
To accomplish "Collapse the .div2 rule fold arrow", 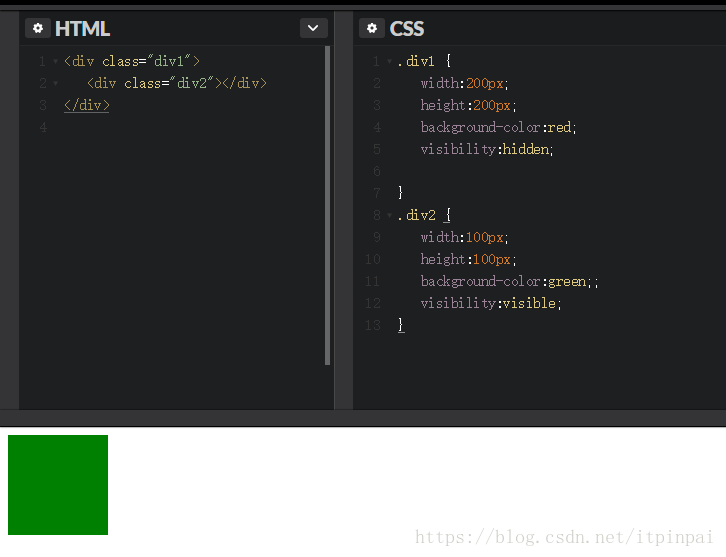I will pos(389,215).
